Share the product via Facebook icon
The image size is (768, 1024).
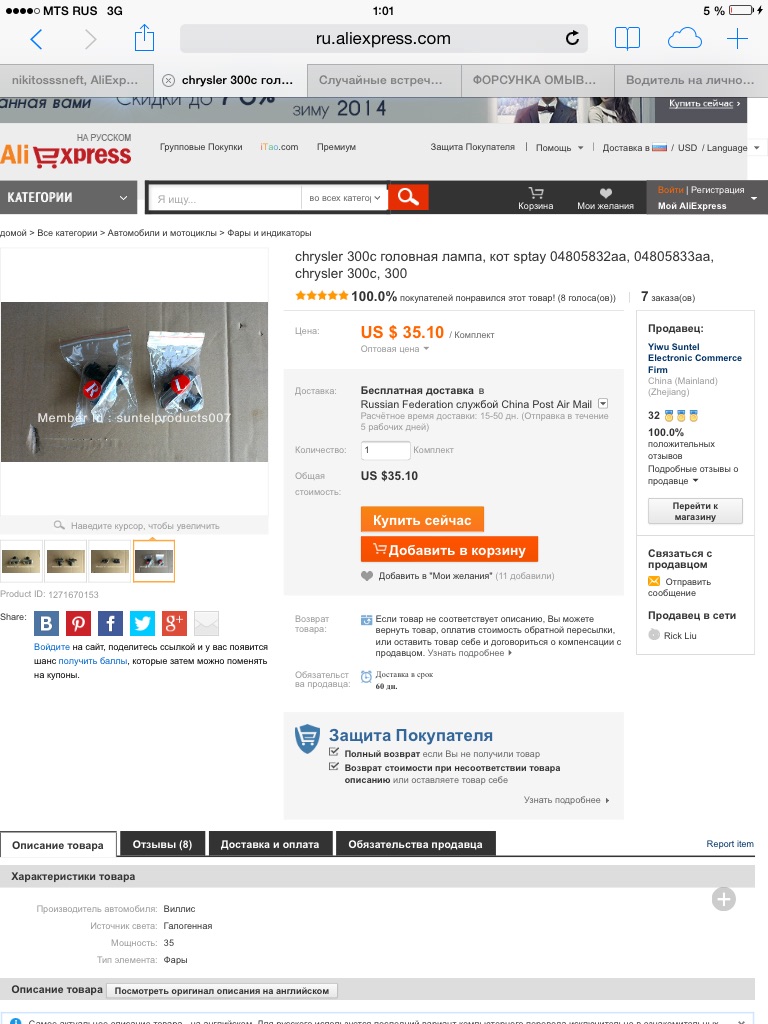pyautogui.click(x=110, y=624)
